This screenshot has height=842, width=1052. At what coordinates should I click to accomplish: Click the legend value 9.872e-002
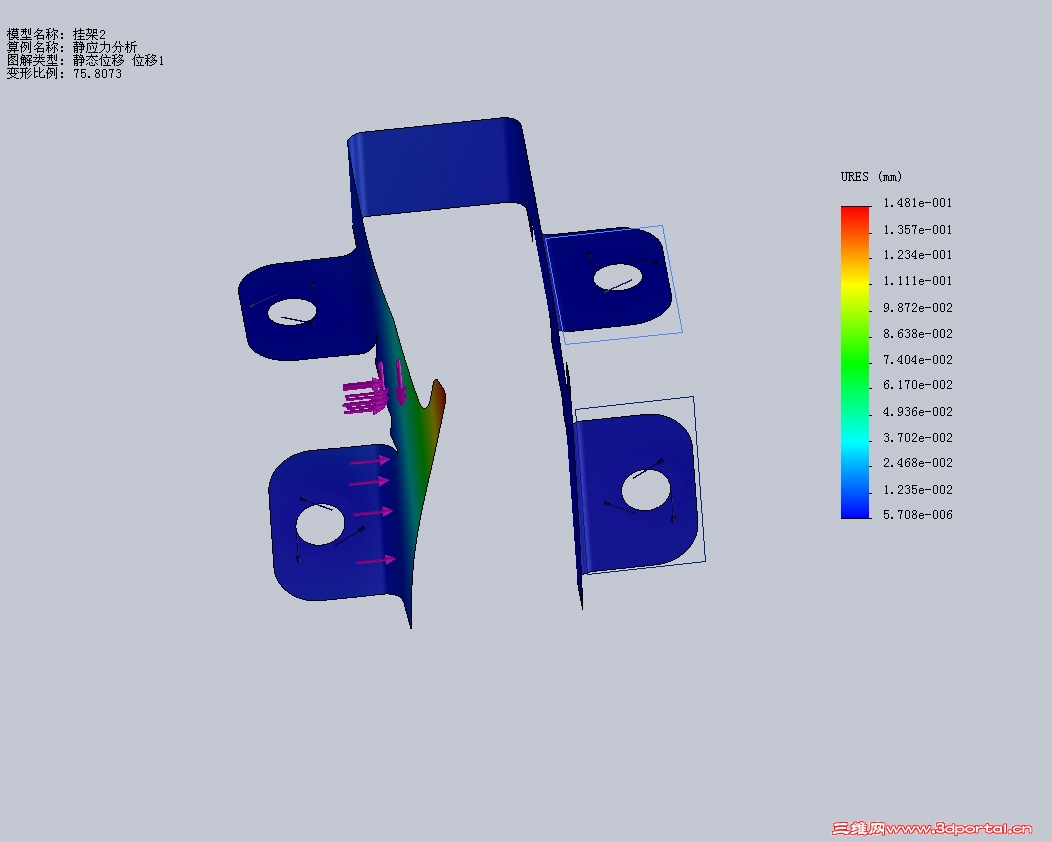pyautogui.click(x=917, y=307)
